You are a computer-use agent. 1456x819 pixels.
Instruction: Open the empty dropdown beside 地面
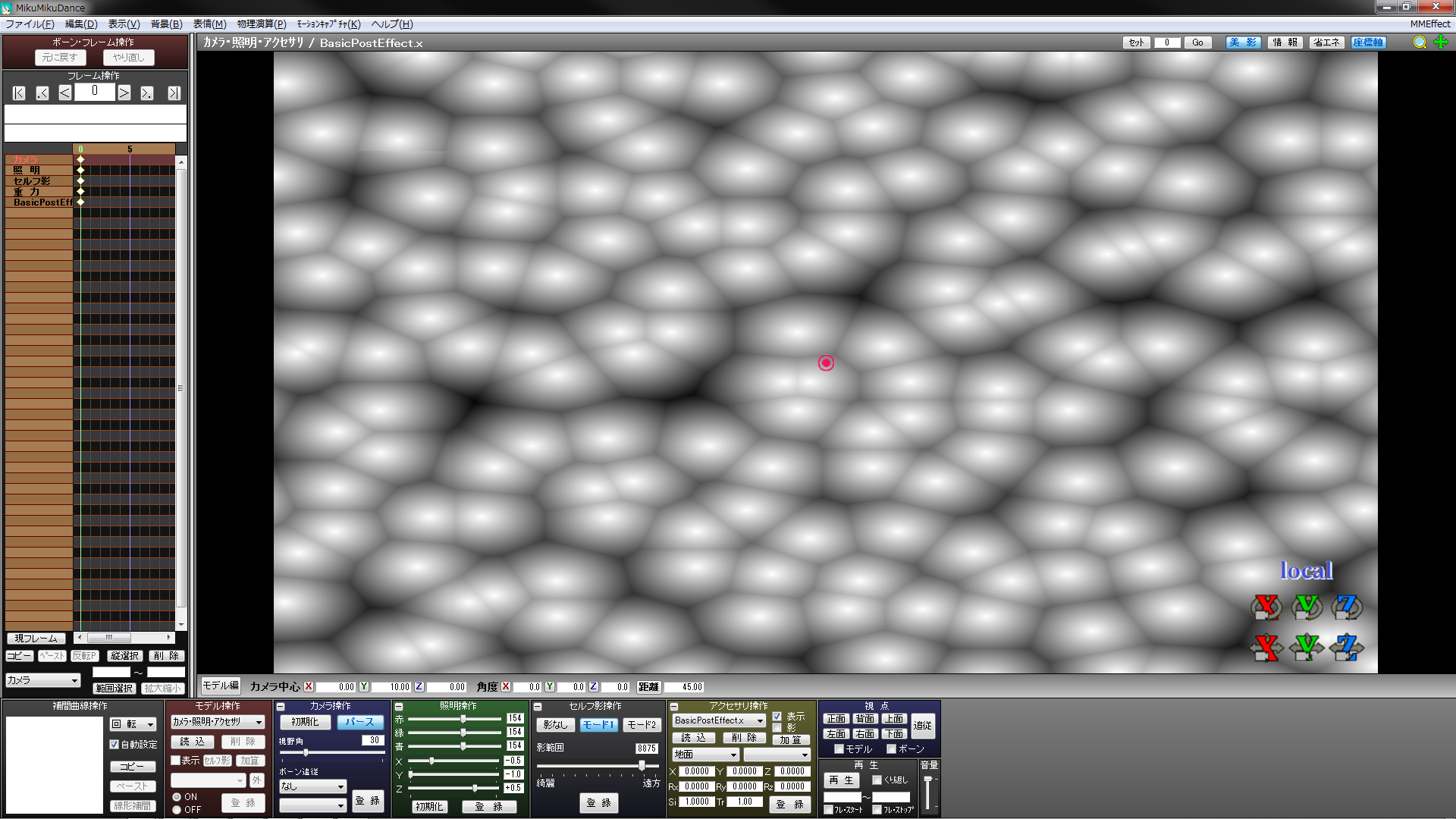tap(777, 755)
